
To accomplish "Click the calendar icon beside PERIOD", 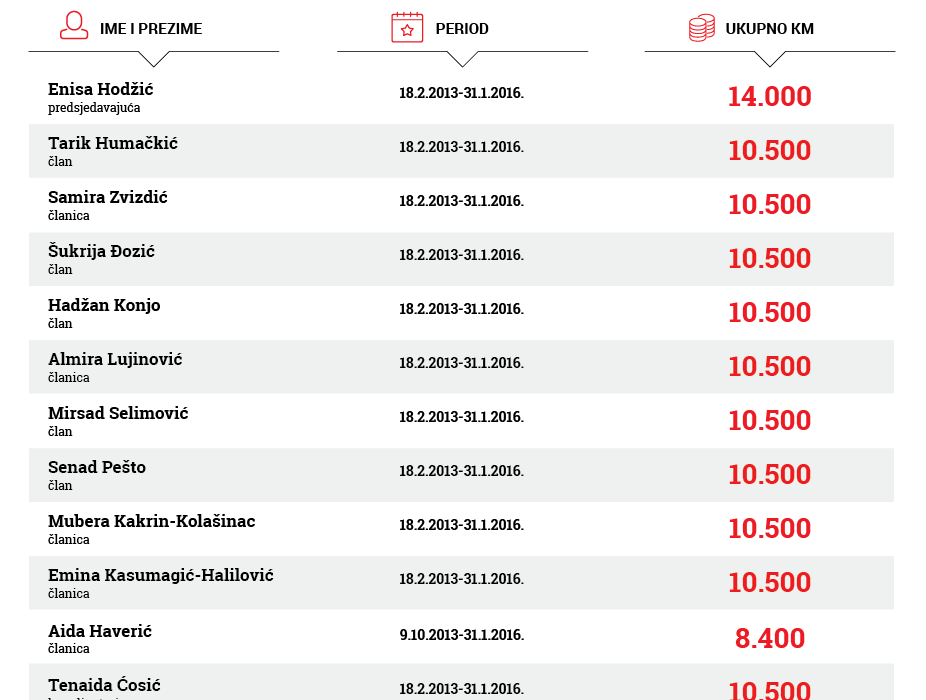I will tap(406, 27).
